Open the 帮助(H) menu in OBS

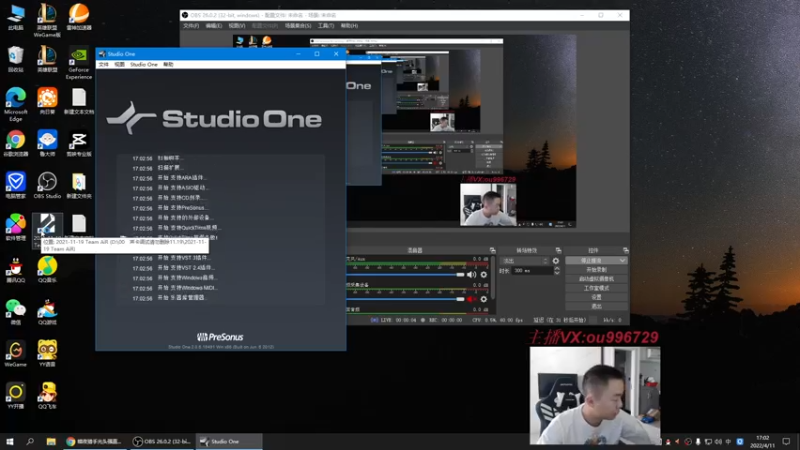pos(349,26)
